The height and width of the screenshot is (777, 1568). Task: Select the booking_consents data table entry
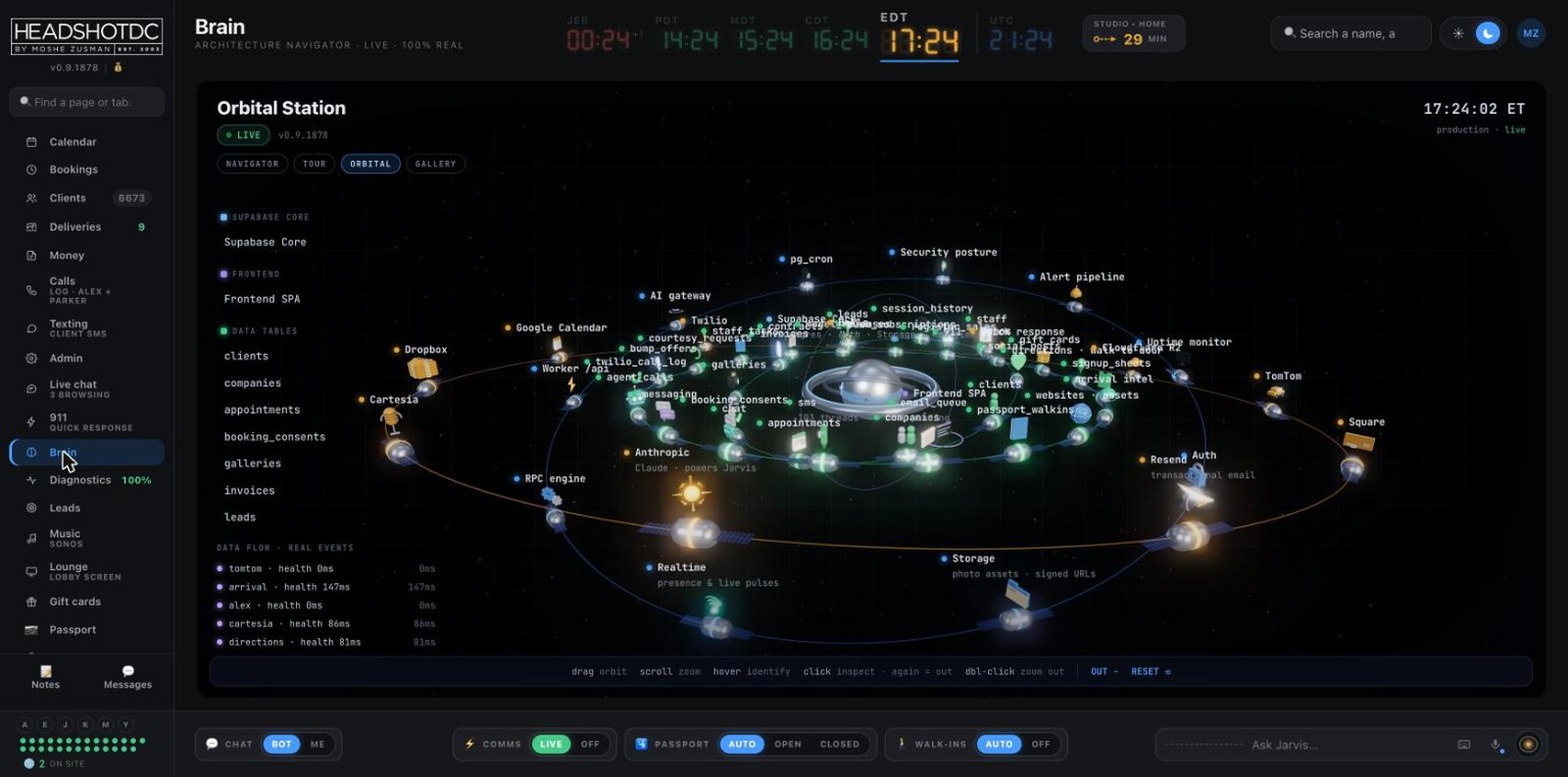pos(274,437)
